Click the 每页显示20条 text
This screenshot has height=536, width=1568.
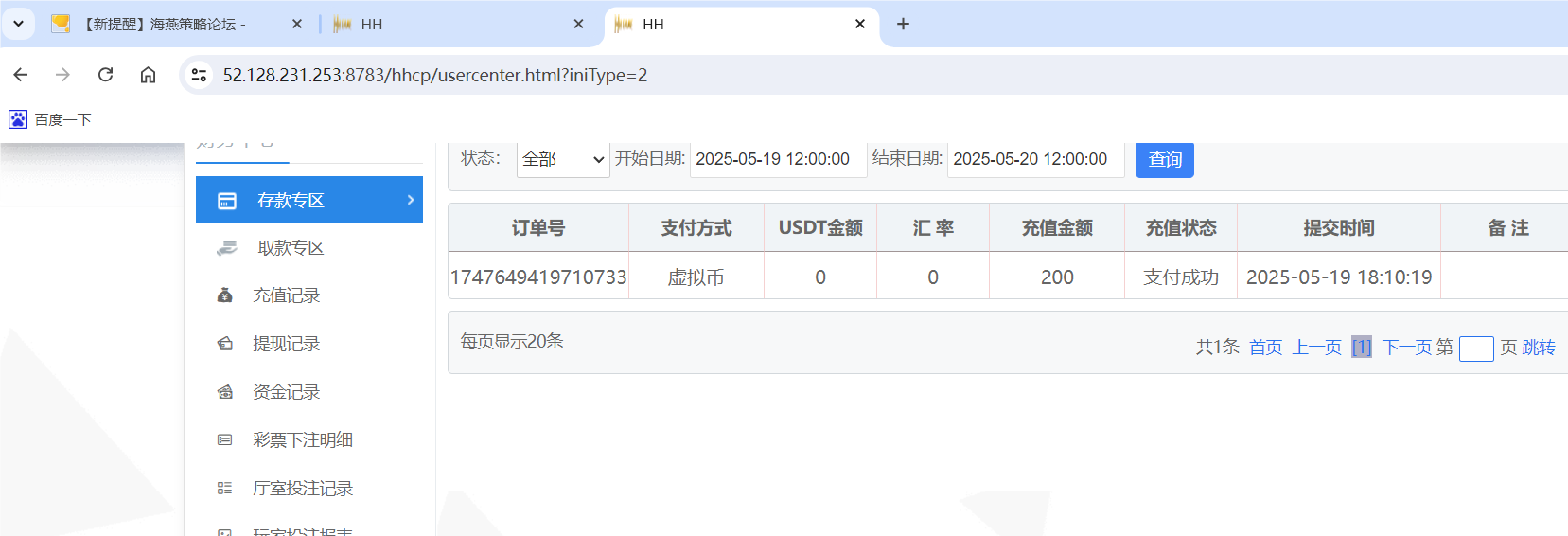point(512,341)
